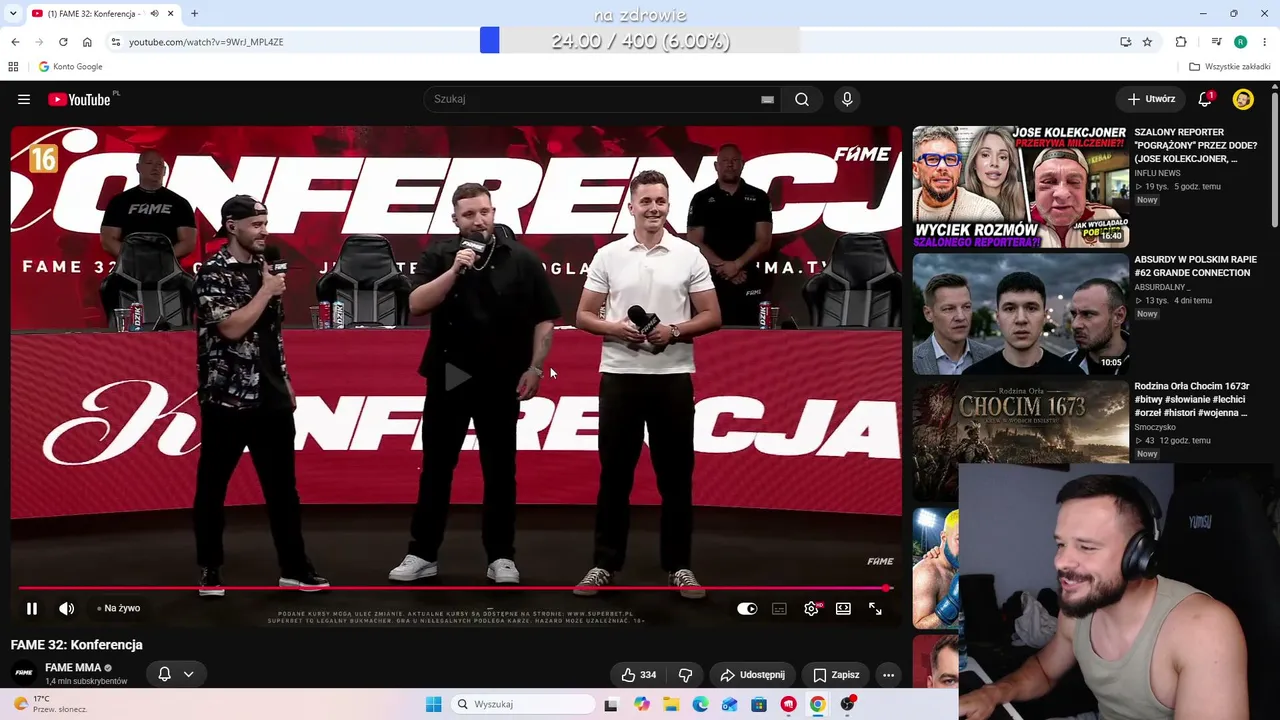Open the apps grid in bookmarks bar
The width and height of the screenshot is (1280, 720).
13,67
